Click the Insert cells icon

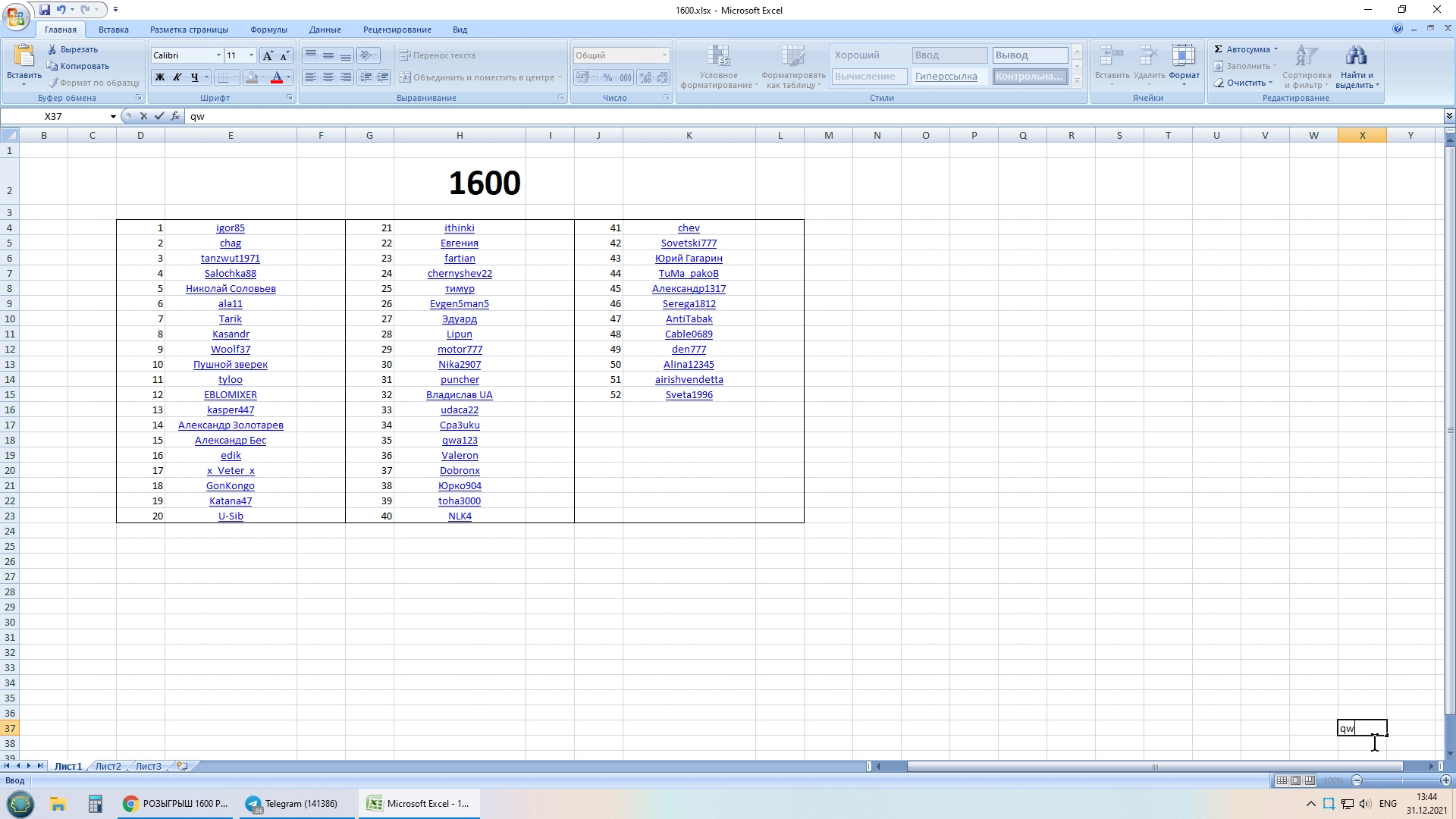point(1112,57)
